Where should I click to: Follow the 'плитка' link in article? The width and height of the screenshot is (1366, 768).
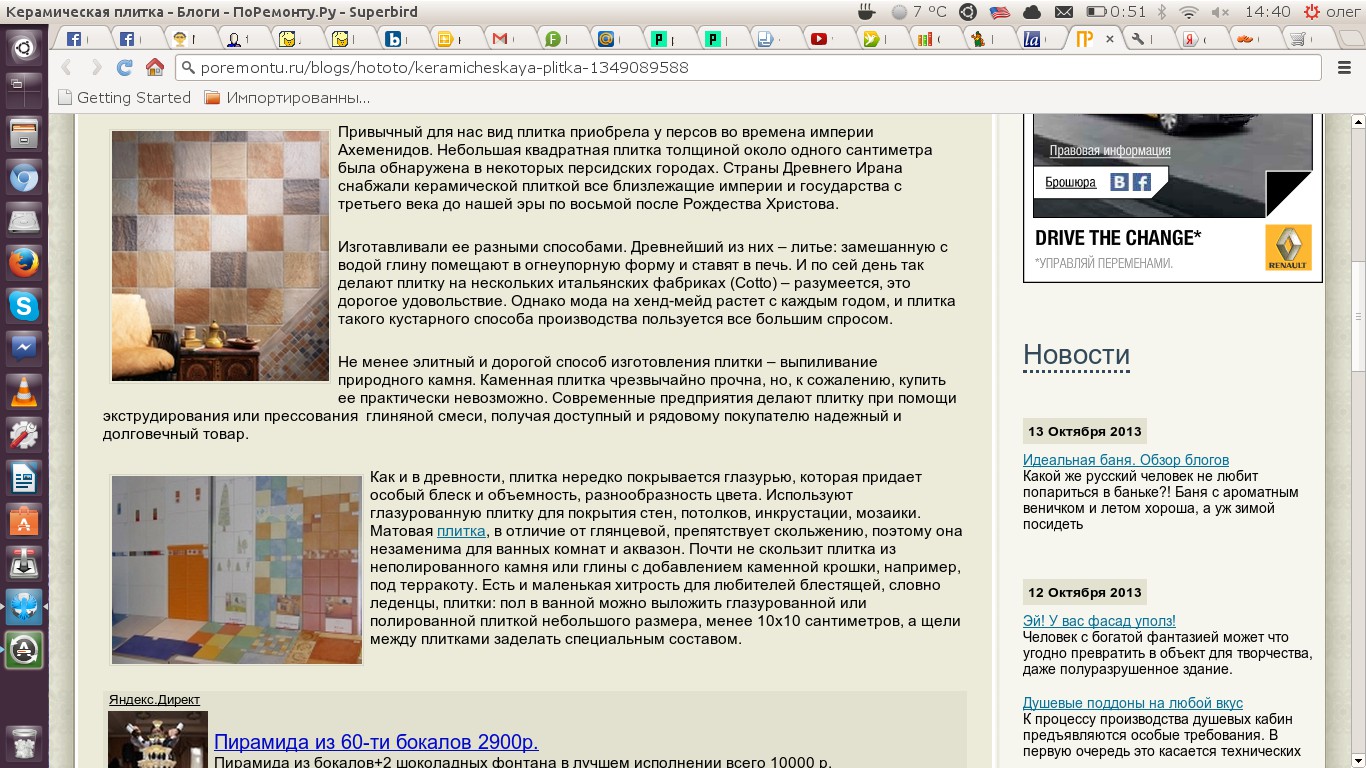tap(461, 531)
